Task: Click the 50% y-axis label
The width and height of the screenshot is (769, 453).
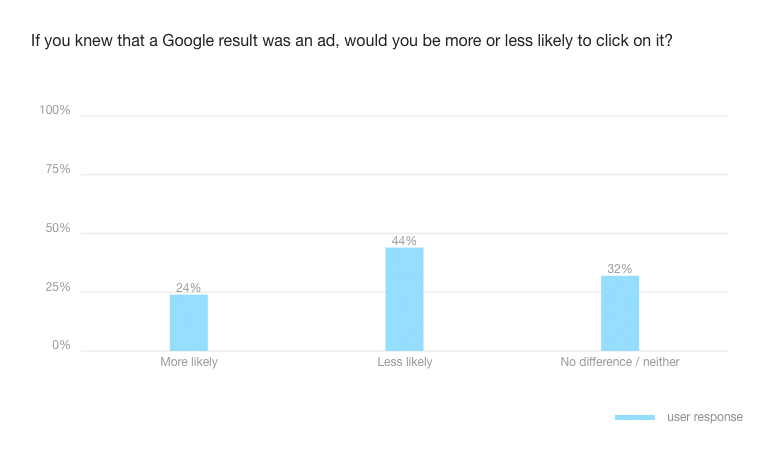Action: click(x=58, y=228)
